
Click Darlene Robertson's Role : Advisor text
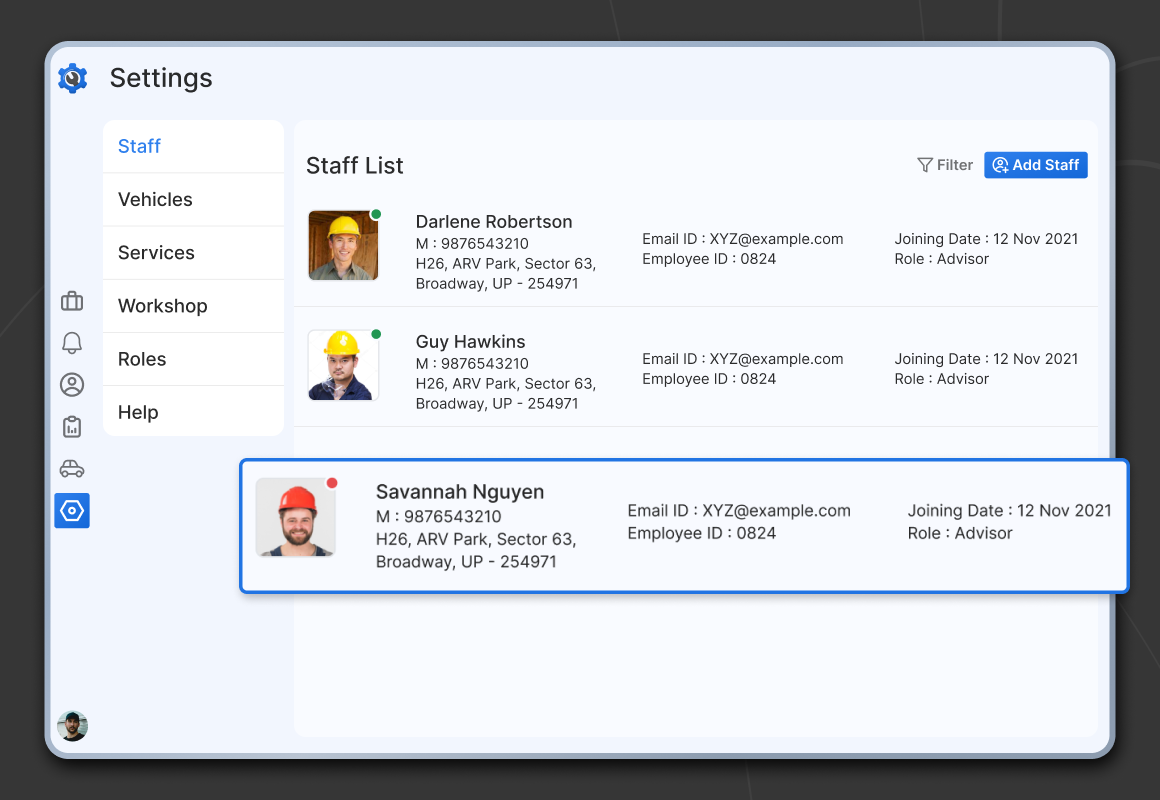[x=942, y=259]
